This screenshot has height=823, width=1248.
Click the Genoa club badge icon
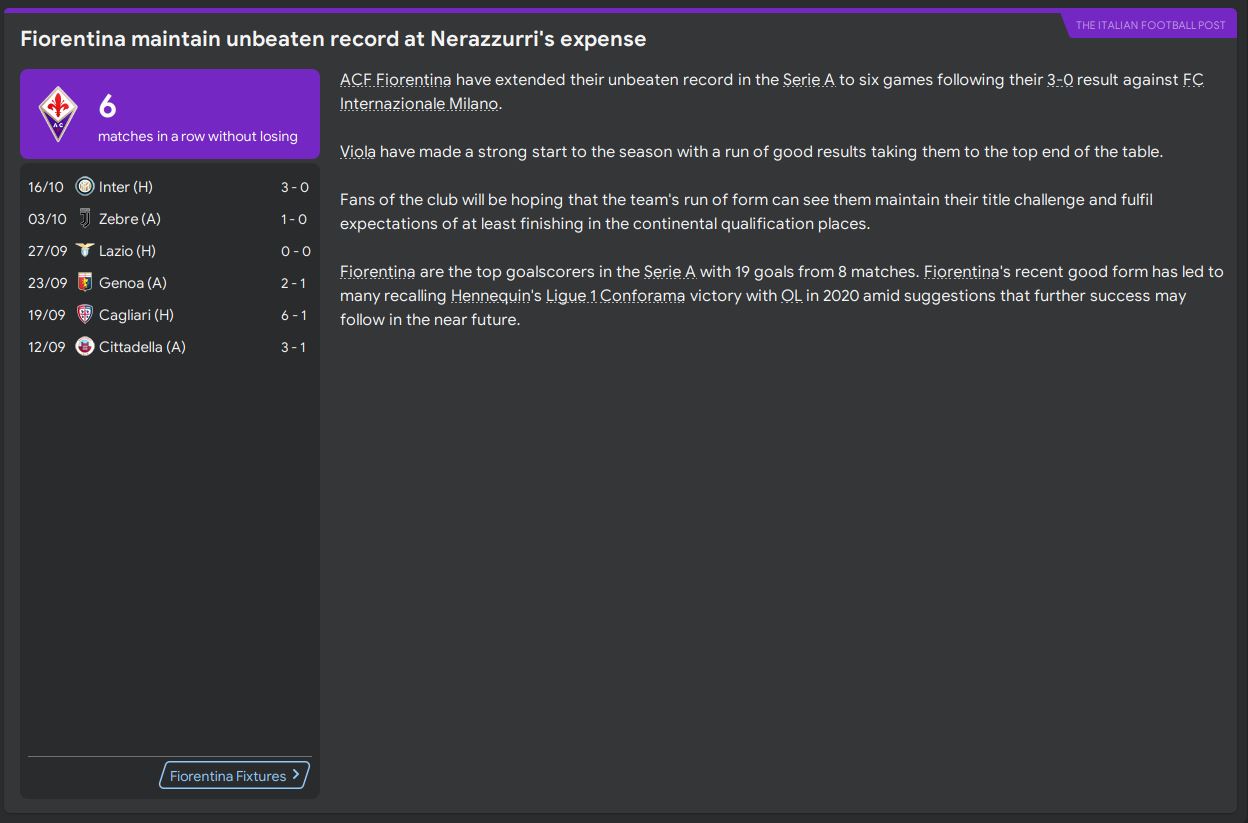[x=85, y=283]
